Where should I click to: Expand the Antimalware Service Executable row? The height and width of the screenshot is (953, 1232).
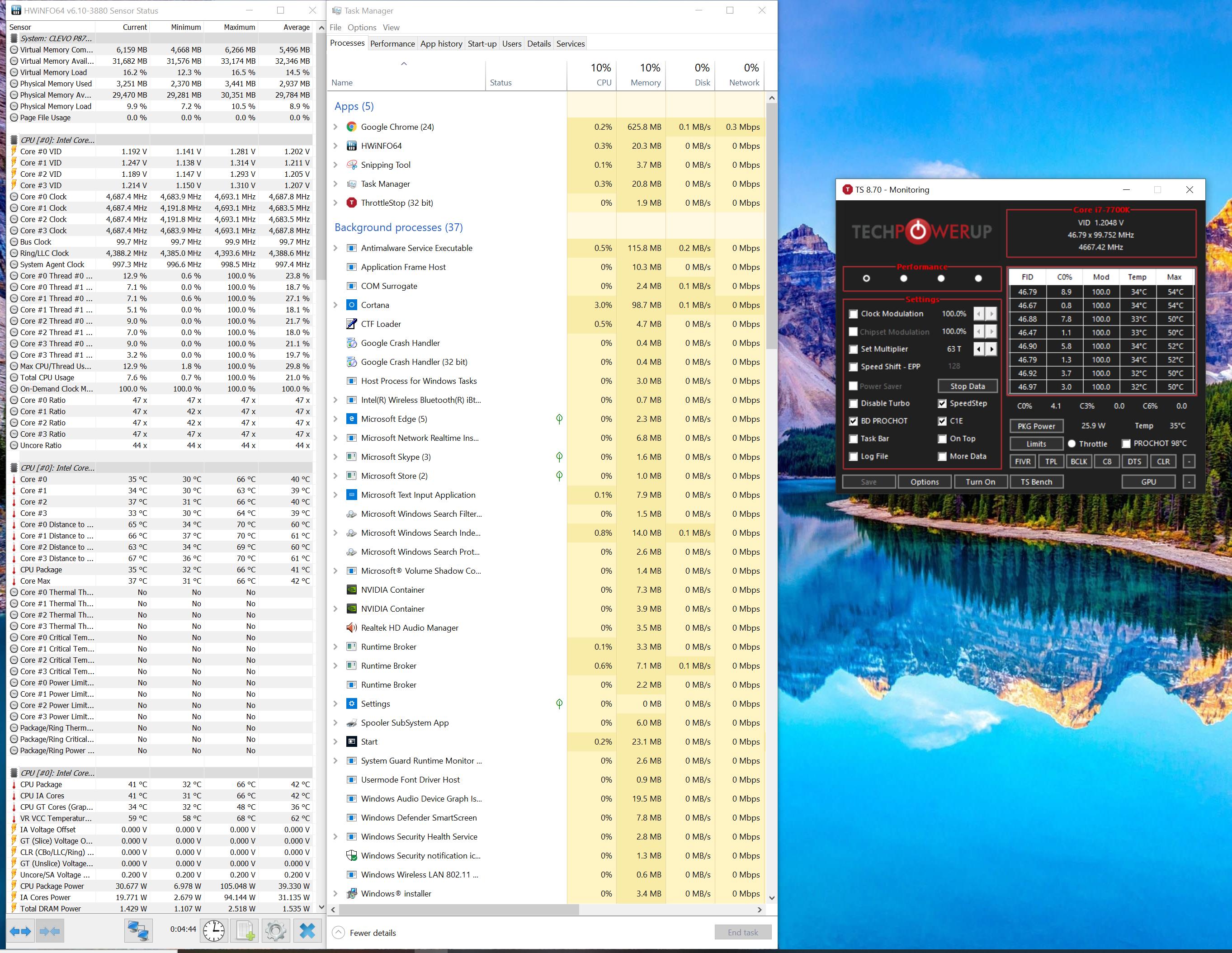[335, 248]
